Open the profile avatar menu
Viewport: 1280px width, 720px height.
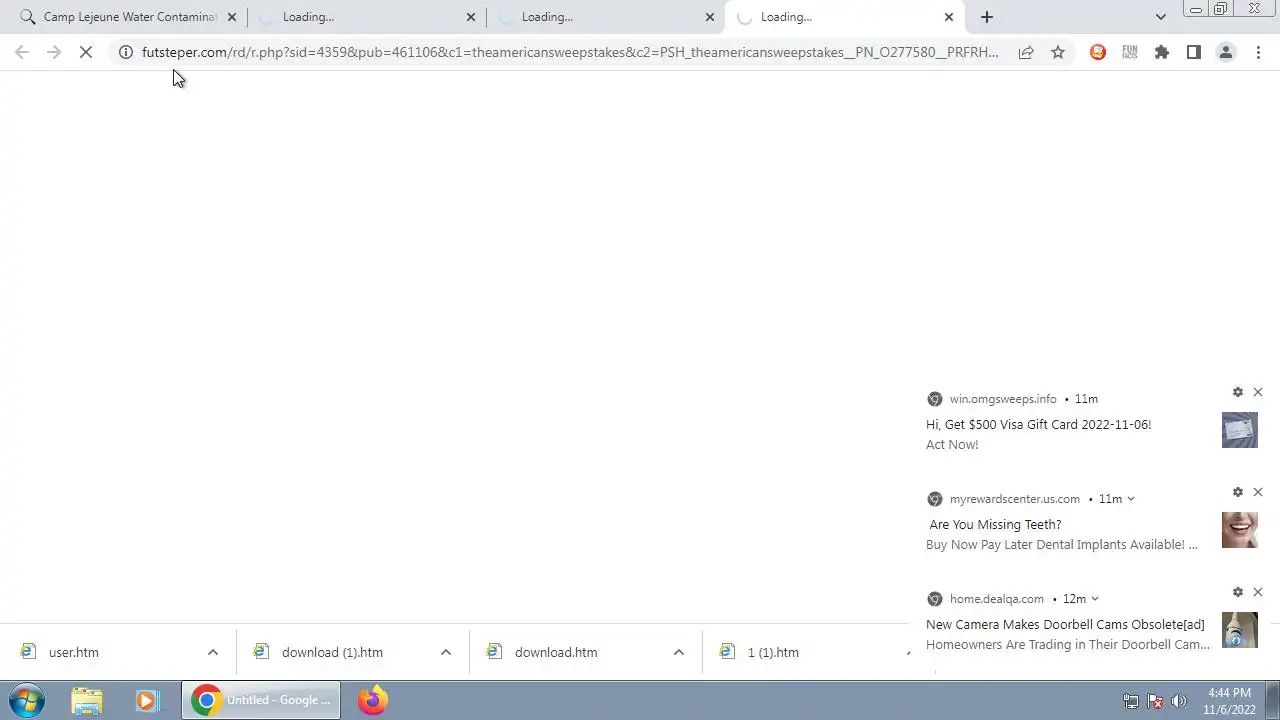pos(1226,52)
